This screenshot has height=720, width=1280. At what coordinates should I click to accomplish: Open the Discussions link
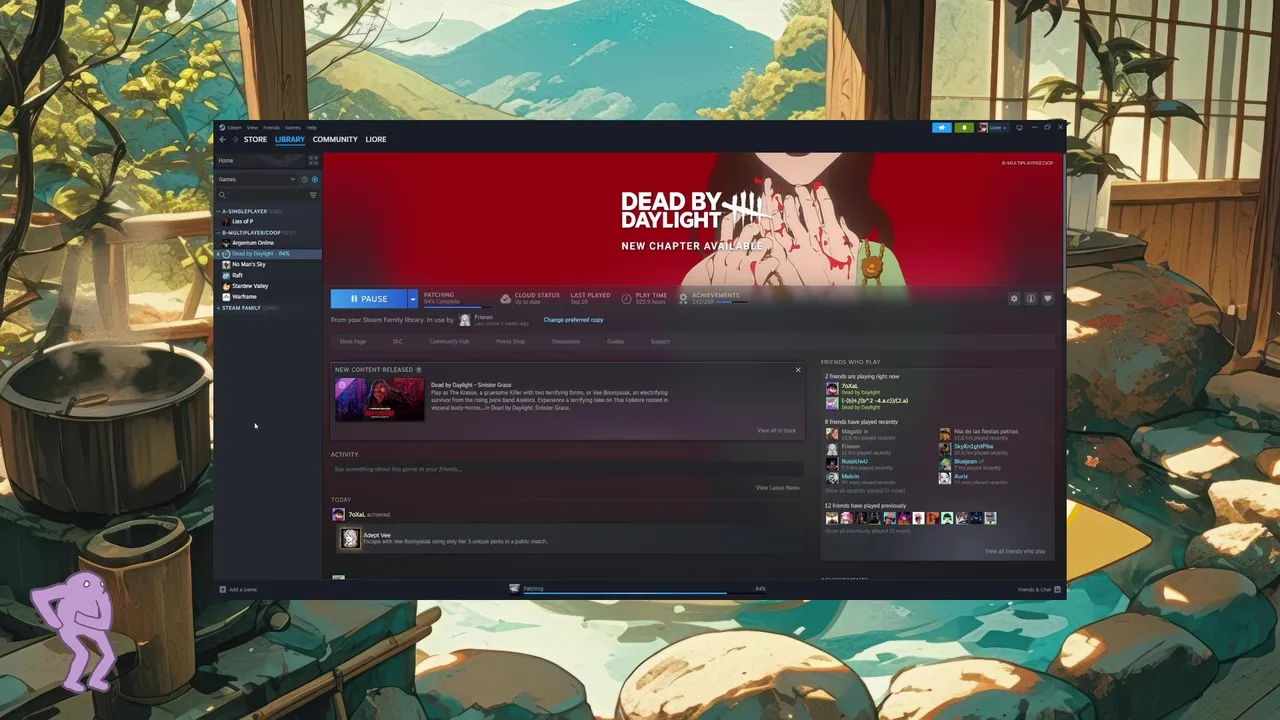pos(566,341)
